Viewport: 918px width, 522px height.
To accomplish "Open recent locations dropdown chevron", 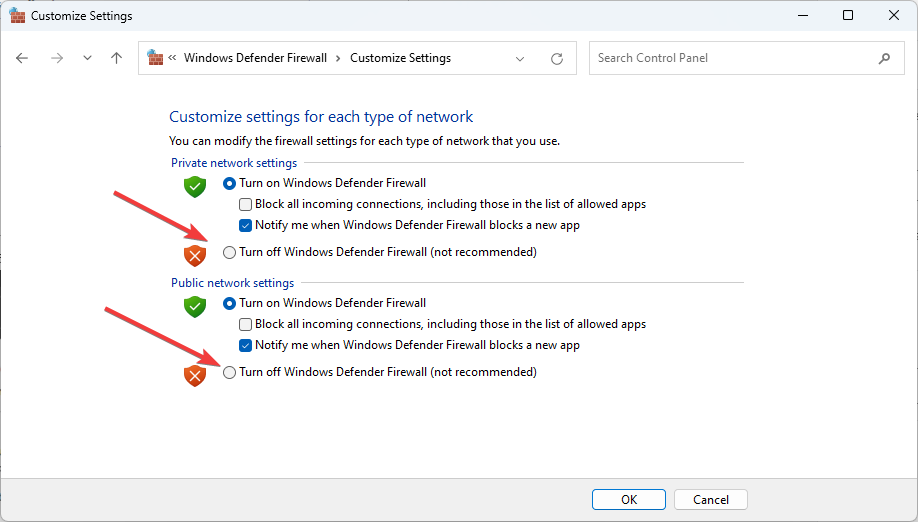I will 87,58.
